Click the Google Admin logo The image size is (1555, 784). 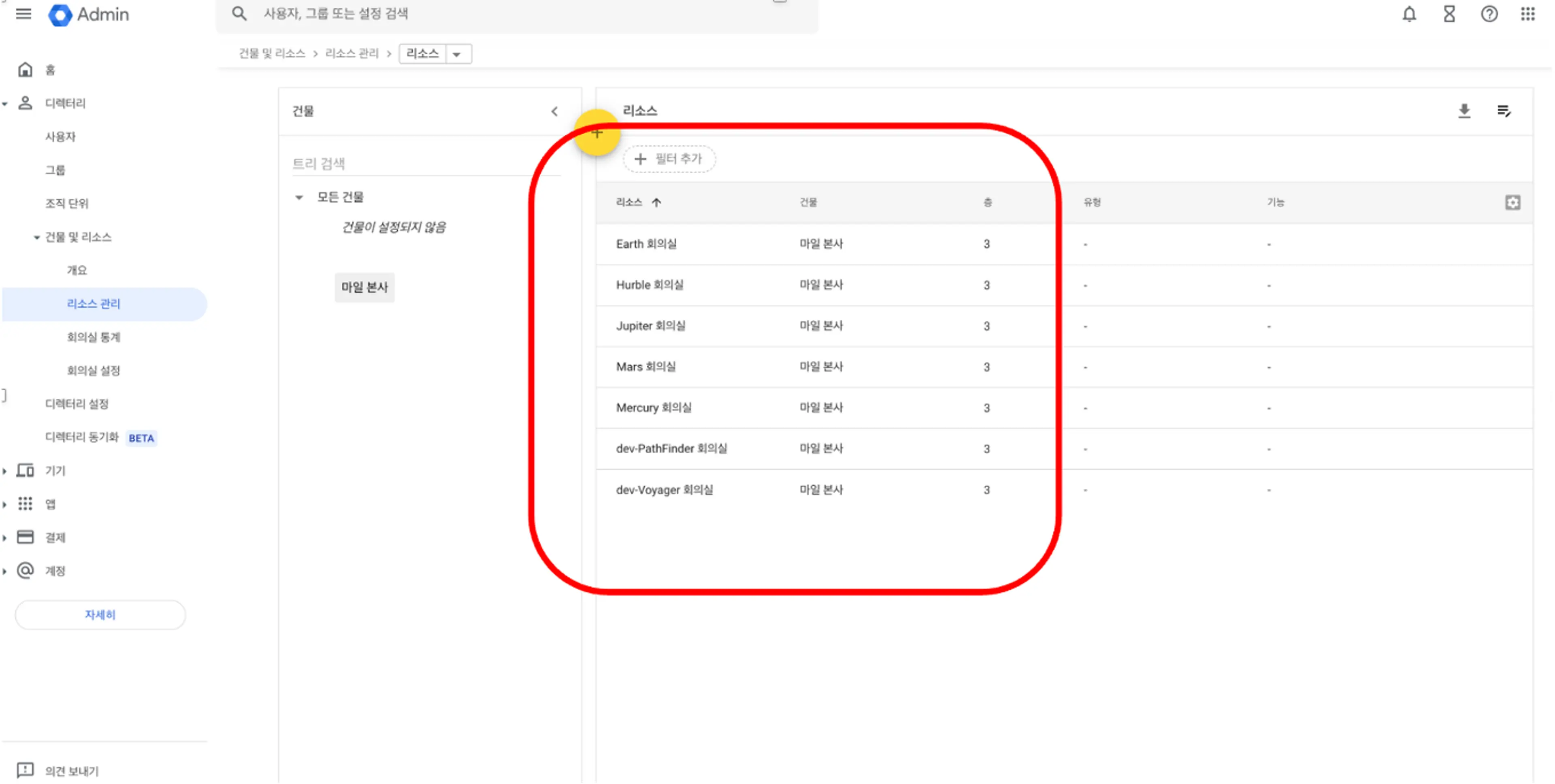tap(88, 15)
